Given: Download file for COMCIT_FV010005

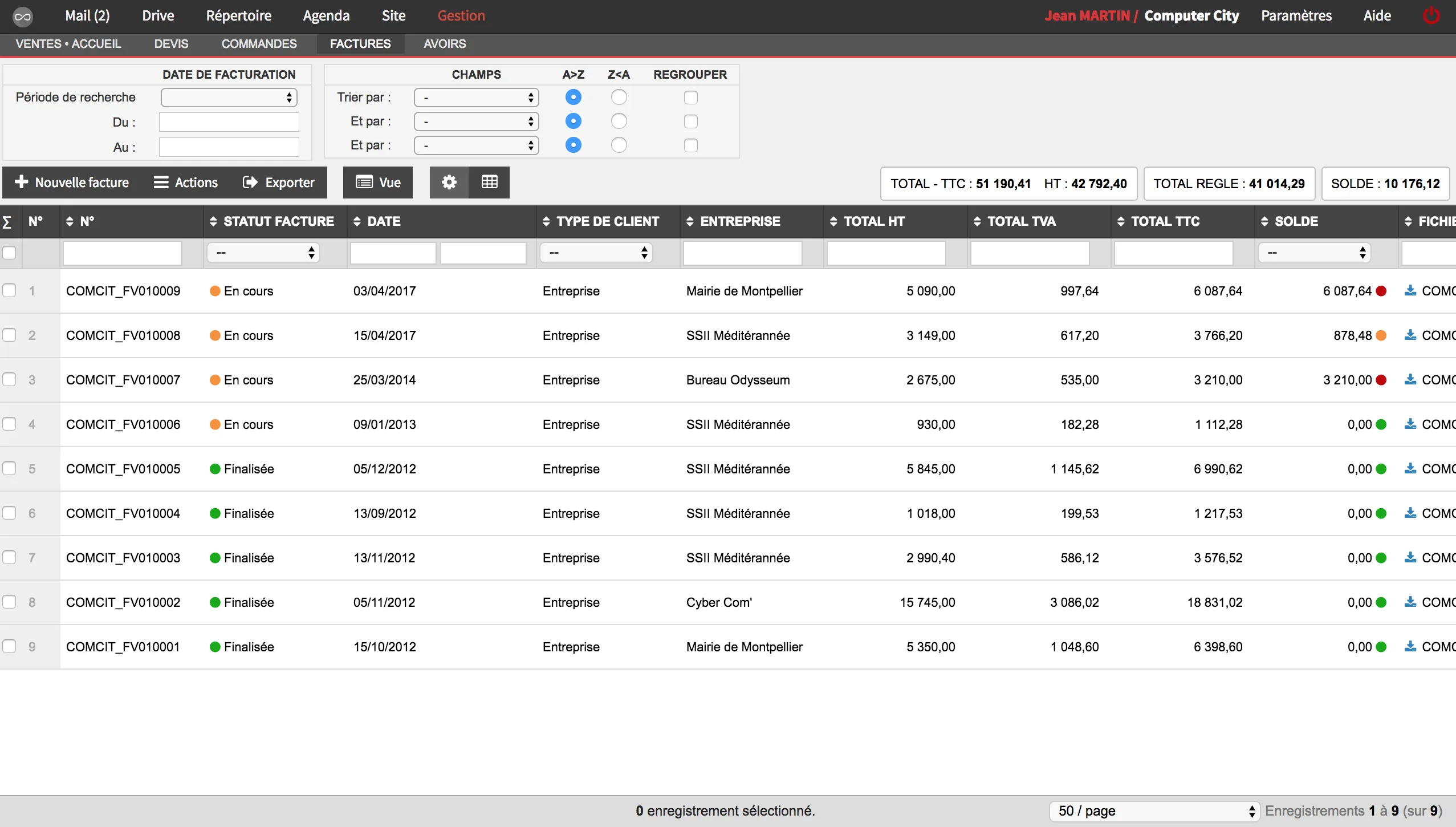Looking at the screenshot, I should pyautogui.click(x=1410, y=469).
